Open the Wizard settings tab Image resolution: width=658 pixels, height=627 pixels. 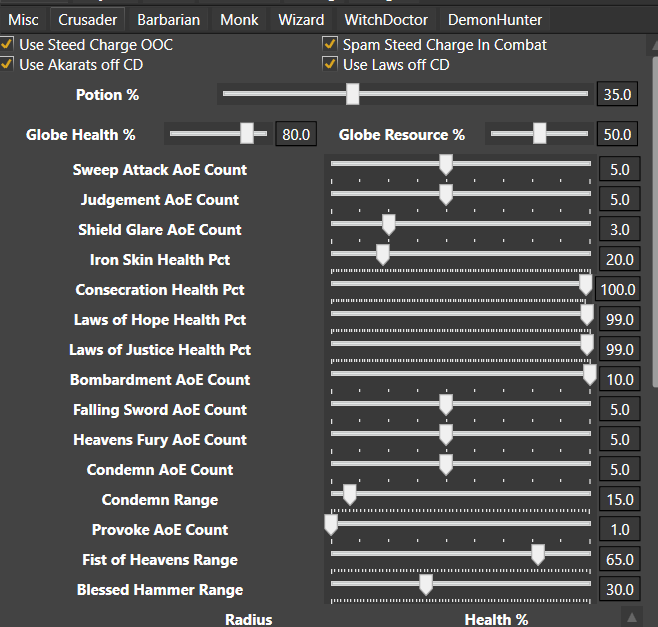click(301, 20)
